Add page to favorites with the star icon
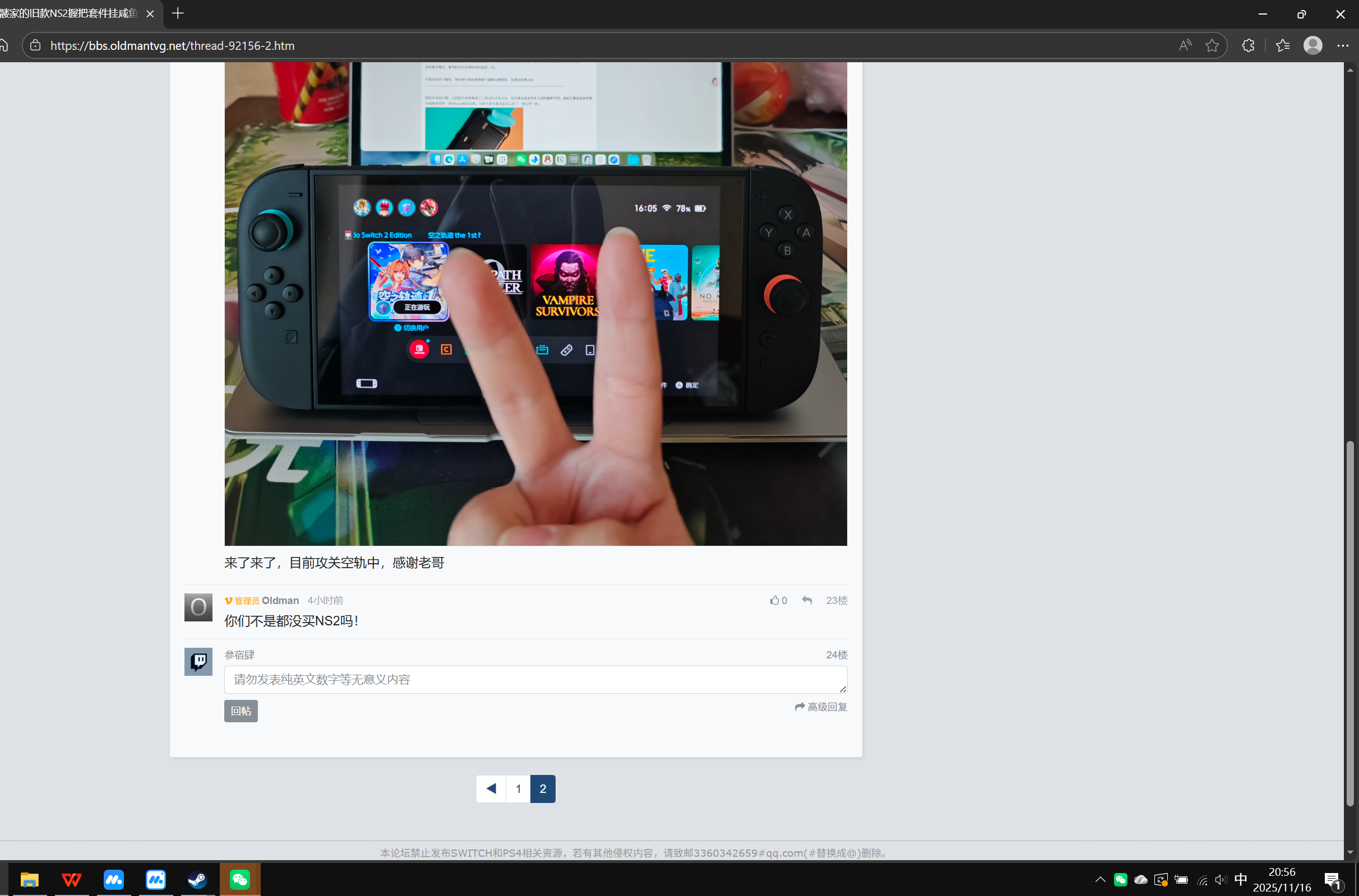Viewport: 1359px width, 896px height. pos(1212,46)
